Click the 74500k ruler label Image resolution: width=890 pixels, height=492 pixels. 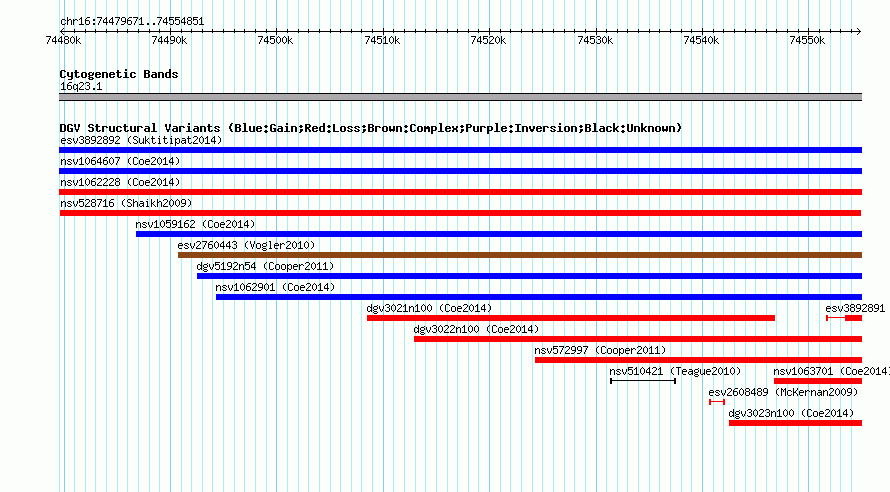coord(275,40)
